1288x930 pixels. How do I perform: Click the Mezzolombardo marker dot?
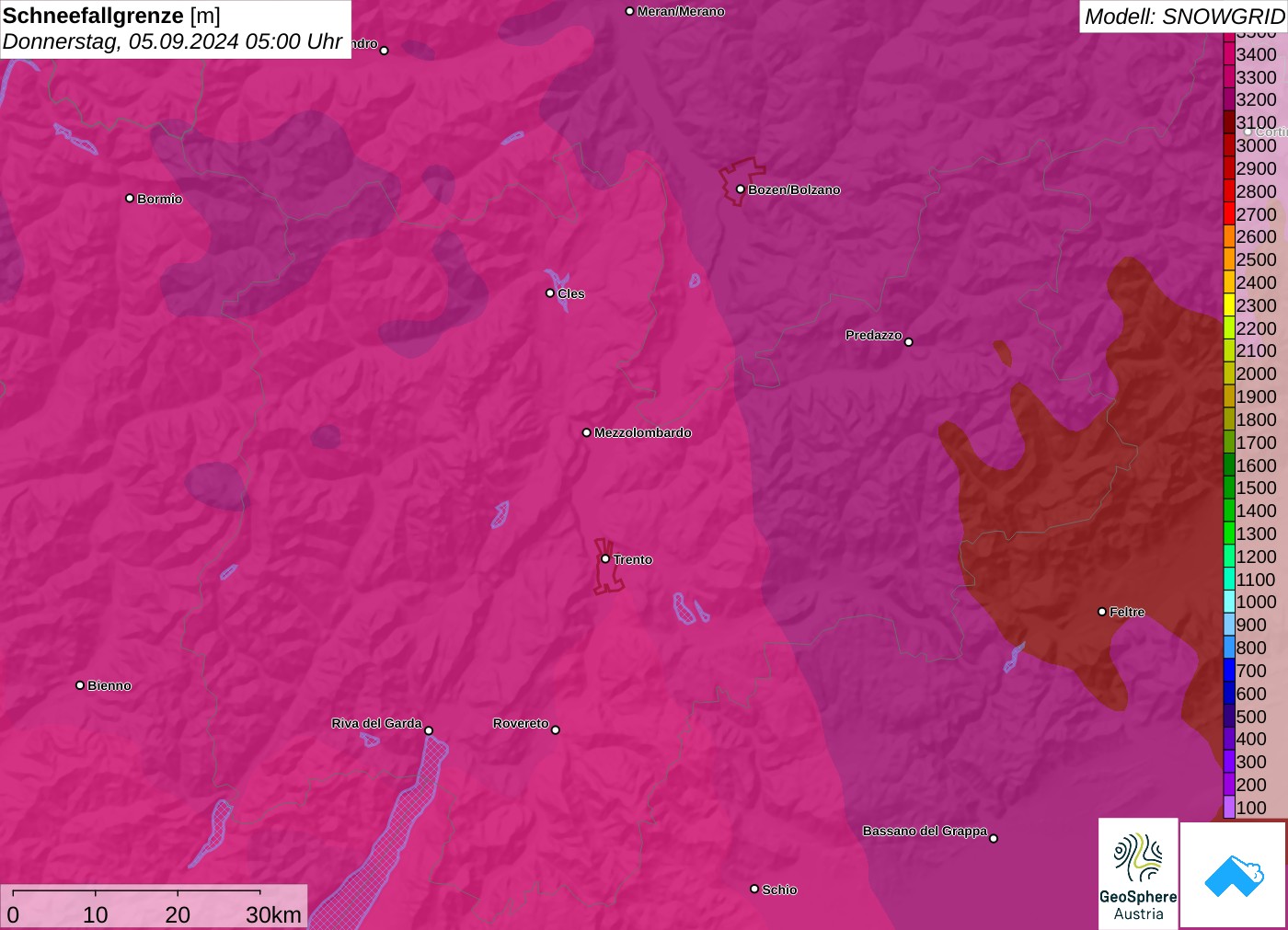tap(587, 432)
